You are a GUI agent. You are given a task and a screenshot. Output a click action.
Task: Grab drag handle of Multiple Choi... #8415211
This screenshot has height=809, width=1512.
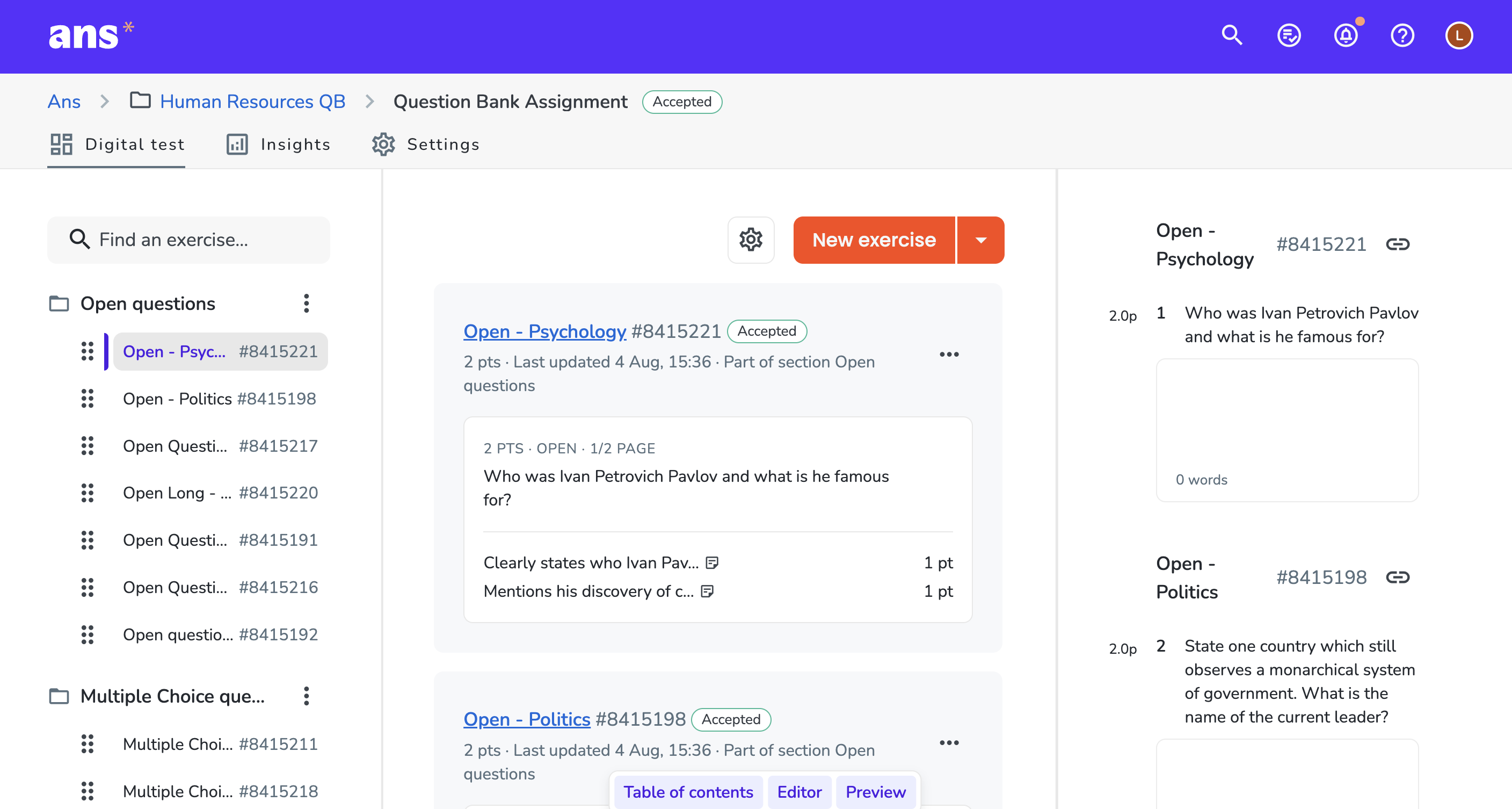click(88, 744)
